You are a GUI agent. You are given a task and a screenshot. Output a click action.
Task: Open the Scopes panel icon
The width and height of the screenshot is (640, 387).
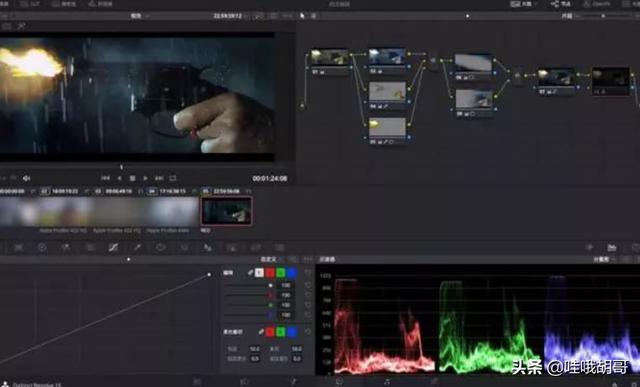pyautogui.click(x=611, y=247)
